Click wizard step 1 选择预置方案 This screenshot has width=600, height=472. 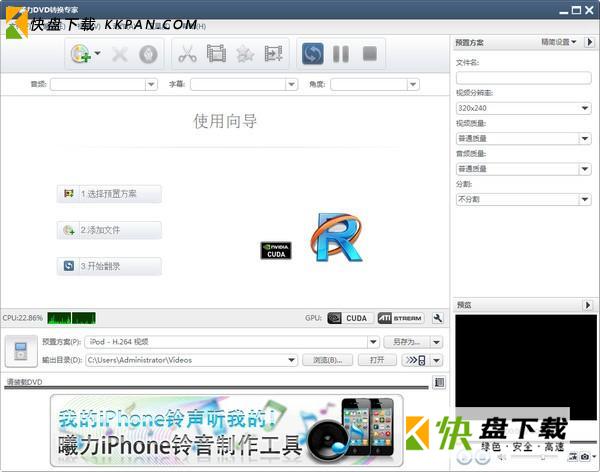pos(109,194)
